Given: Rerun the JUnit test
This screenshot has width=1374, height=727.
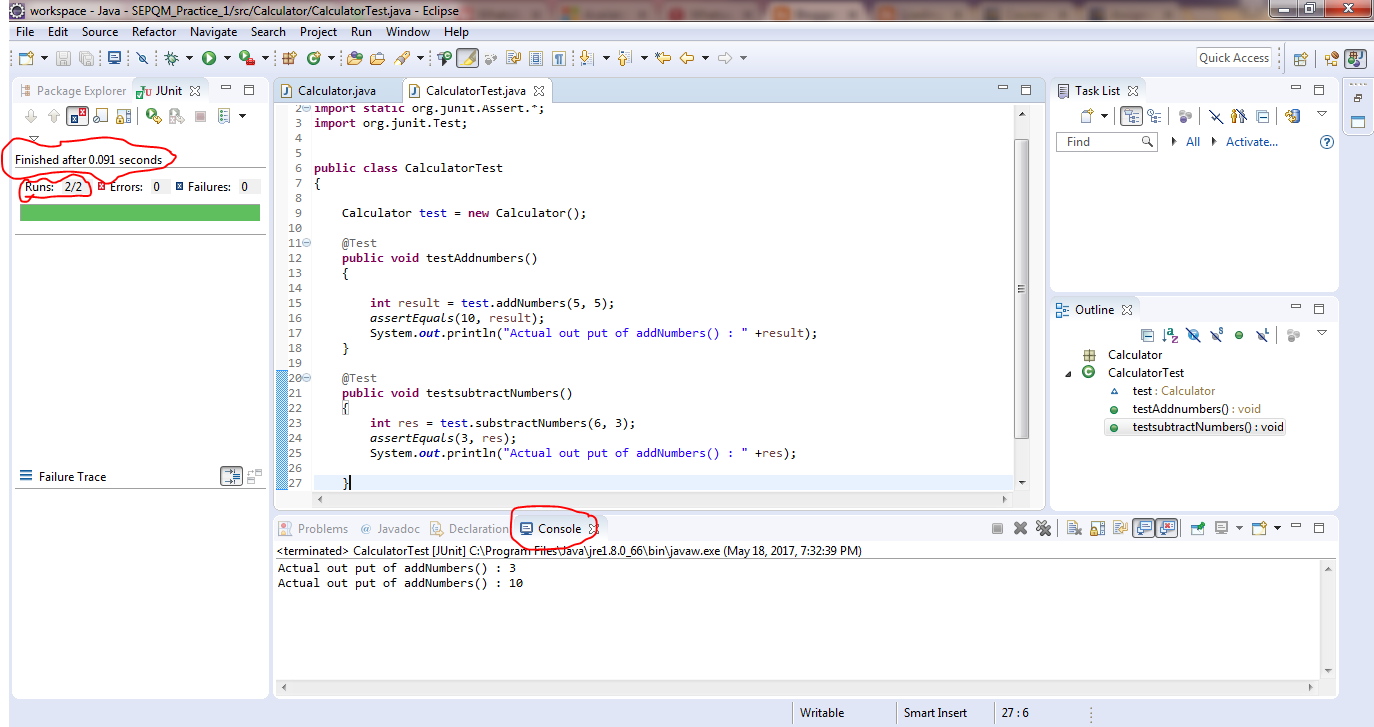Looking at the screenshot, I should 152,115.
